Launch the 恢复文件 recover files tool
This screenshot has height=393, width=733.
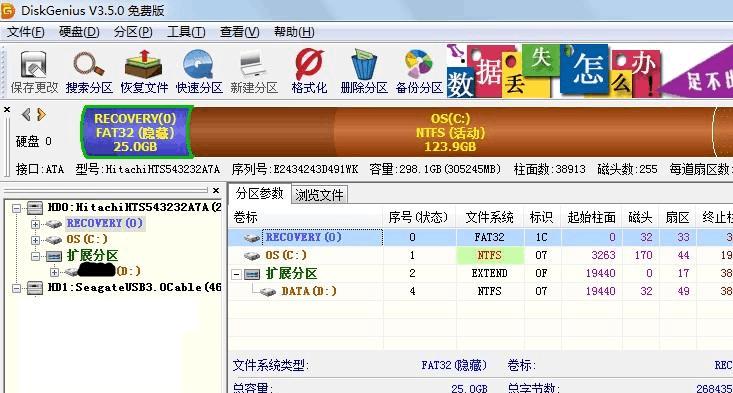(144, 72)
